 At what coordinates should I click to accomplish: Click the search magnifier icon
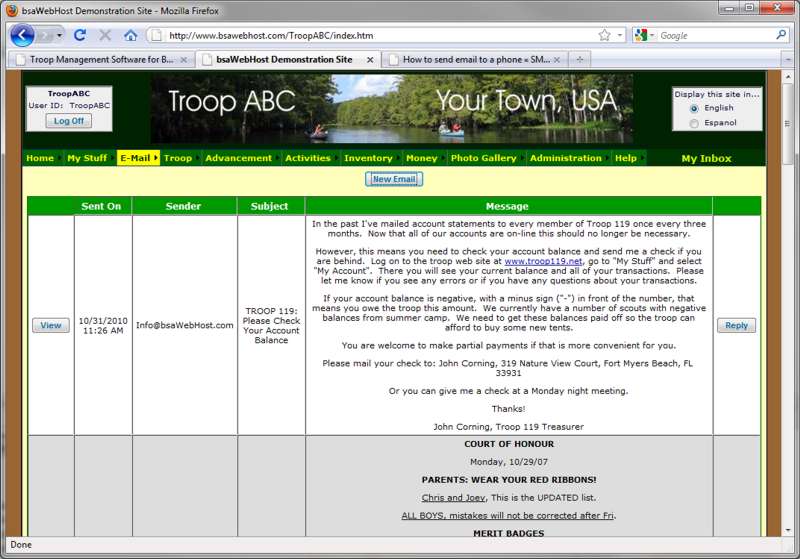click(781, 35)
